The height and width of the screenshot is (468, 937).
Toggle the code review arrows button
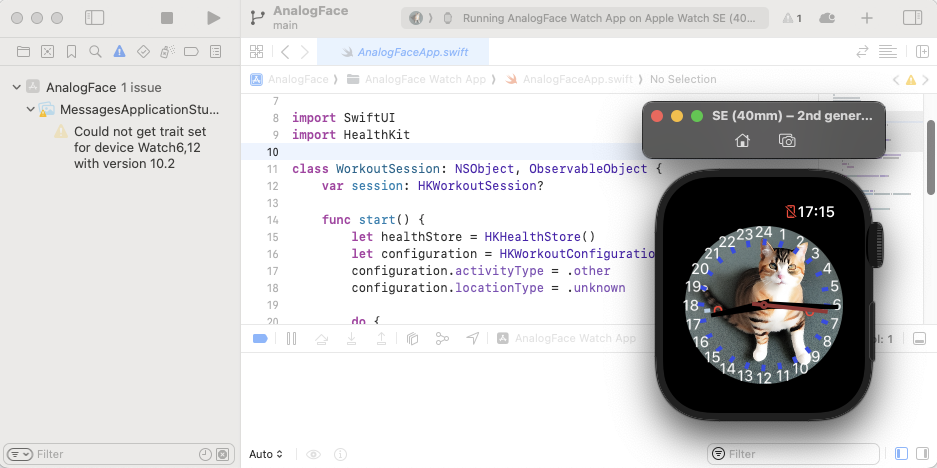[862, 52]
